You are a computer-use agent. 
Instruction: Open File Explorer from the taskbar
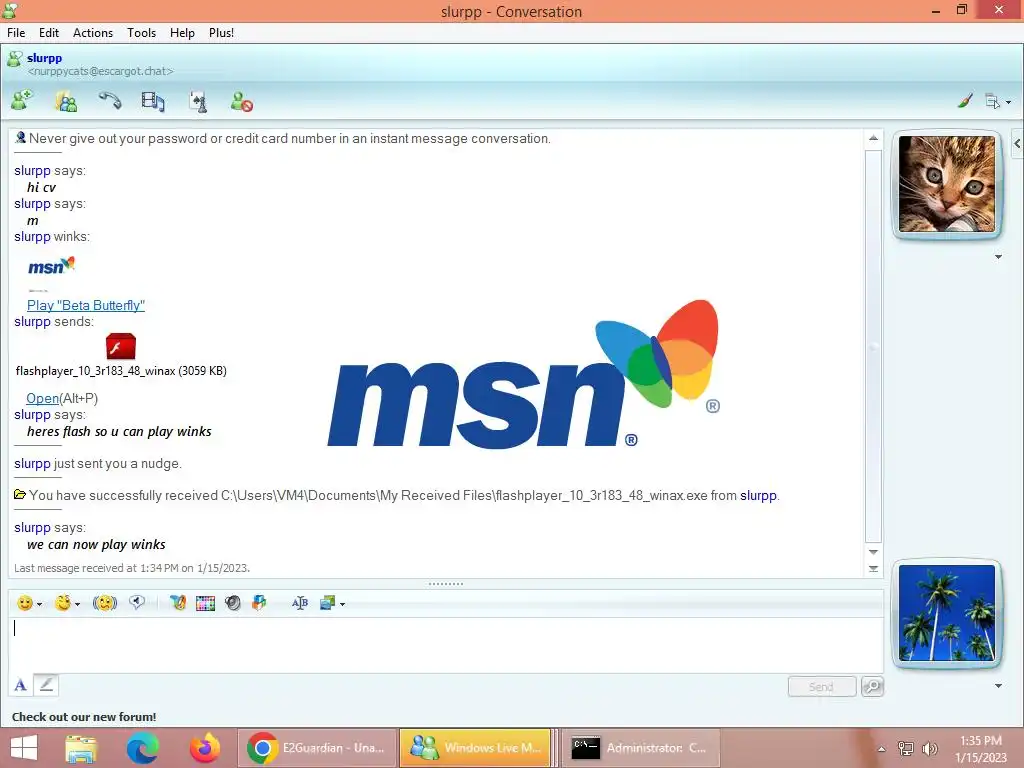tap(81, 748)
